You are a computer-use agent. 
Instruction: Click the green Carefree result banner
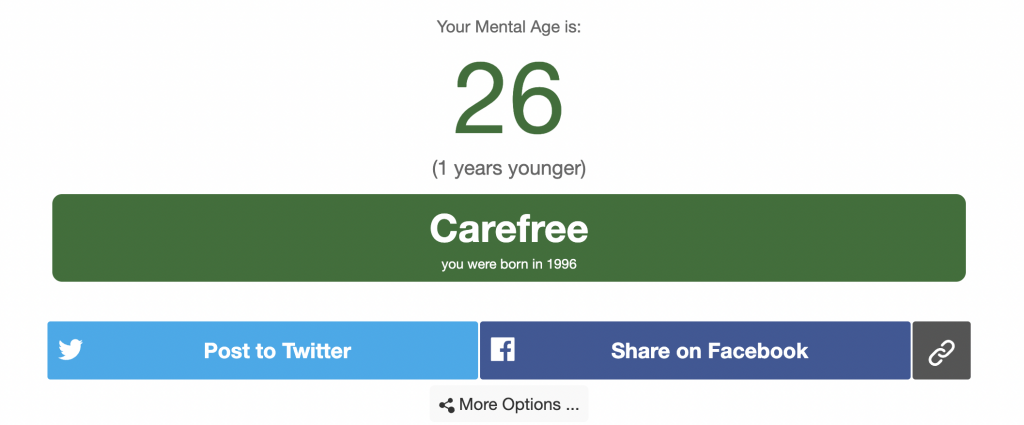[x=509, y=238]
